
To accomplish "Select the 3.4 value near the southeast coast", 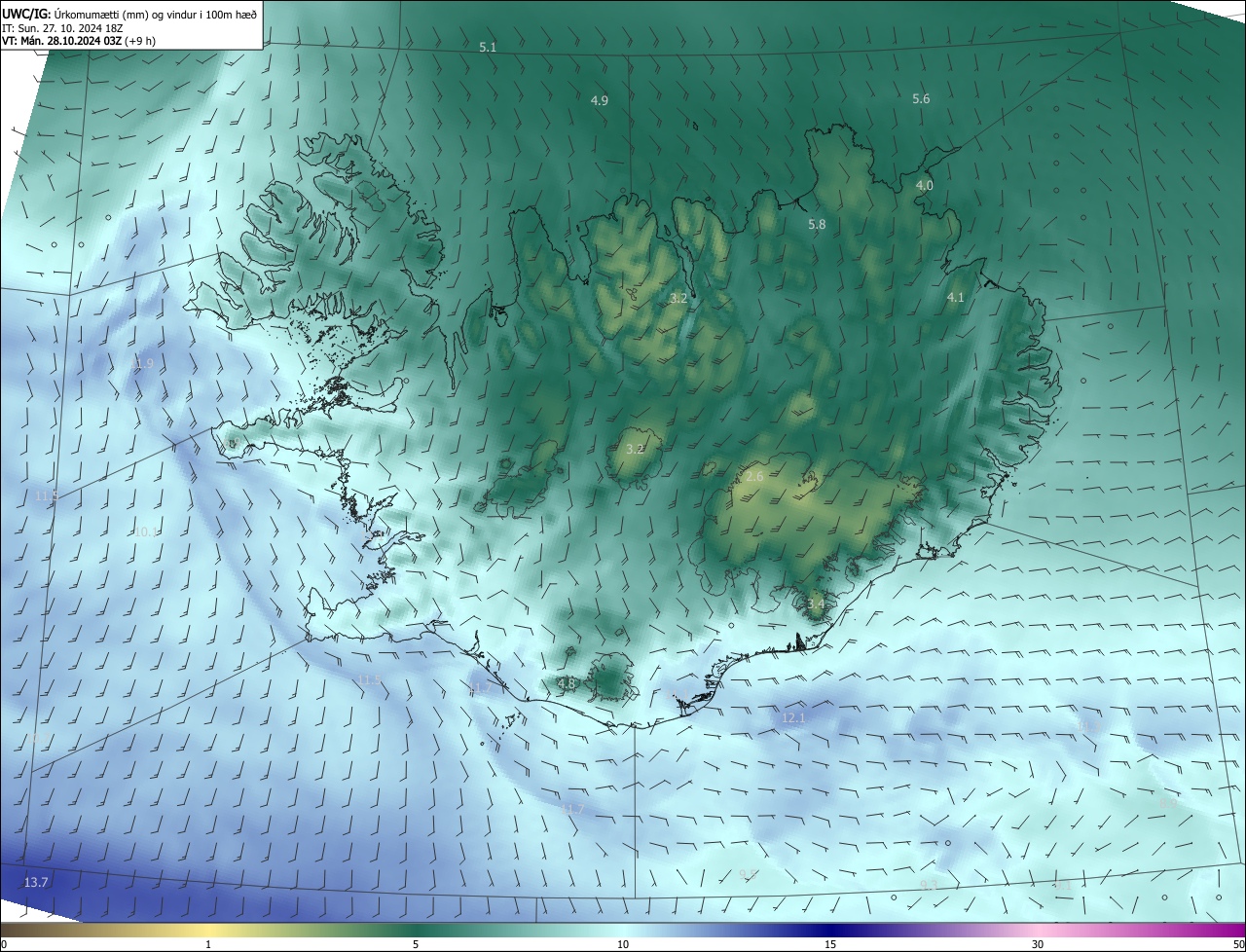I will point(816,604).
